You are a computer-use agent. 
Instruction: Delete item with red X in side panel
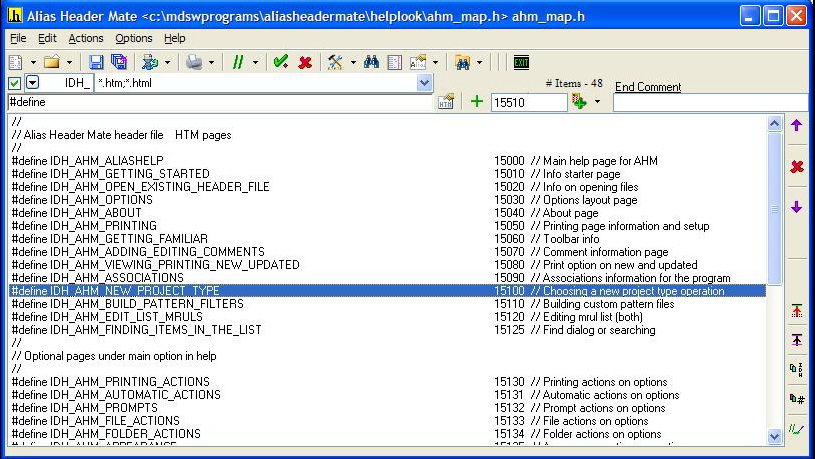coord(796,166)
